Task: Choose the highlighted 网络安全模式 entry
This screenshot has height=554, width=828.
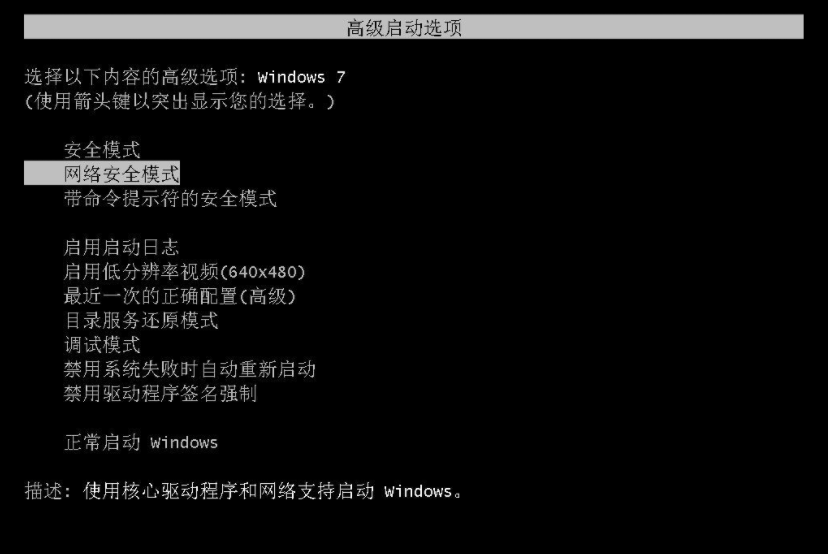Action: pos(102,174)
